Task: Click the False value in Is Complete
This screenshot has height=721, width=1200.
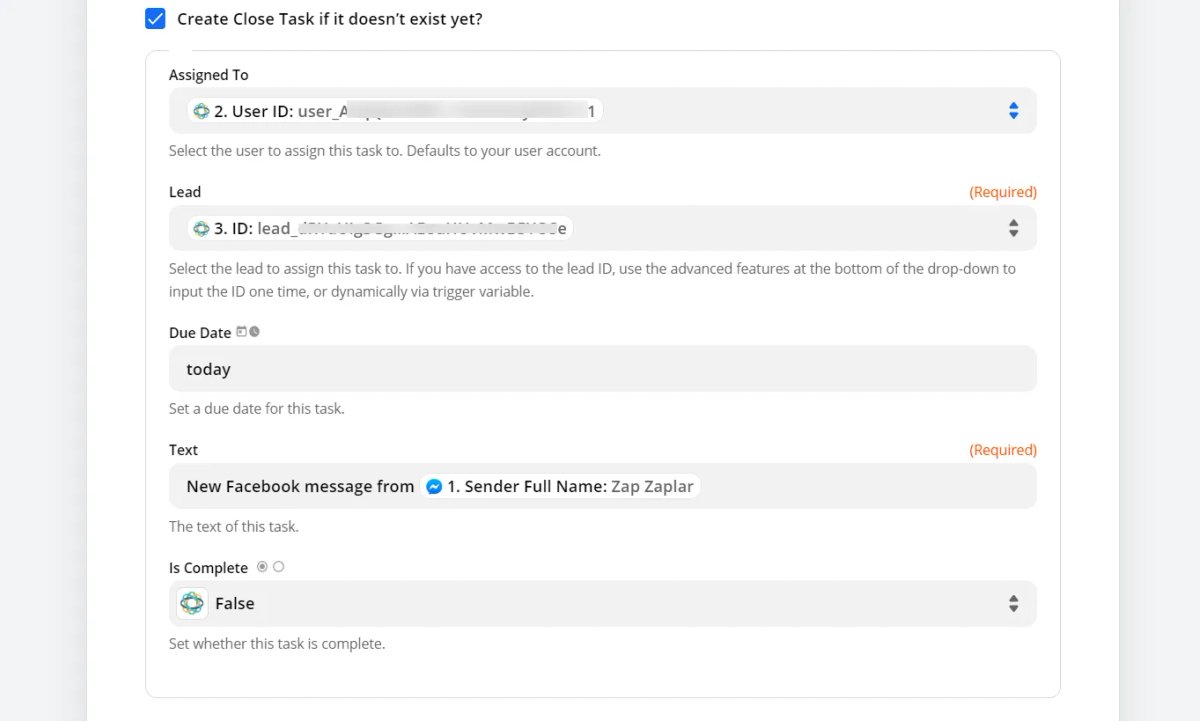Action: click(x=235, y=604)
